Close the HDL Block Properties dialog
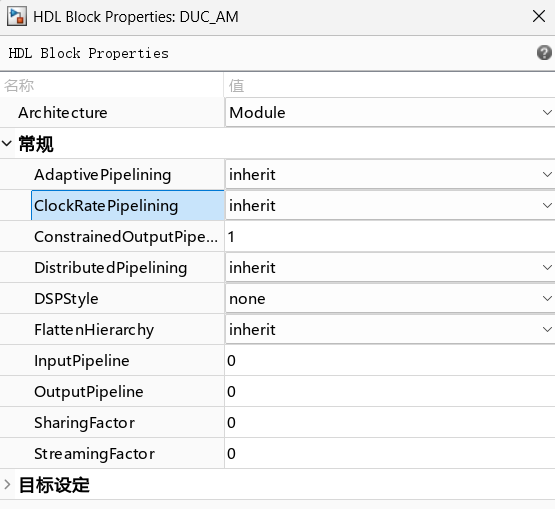 pyautogui.click(x=539, y=16)
